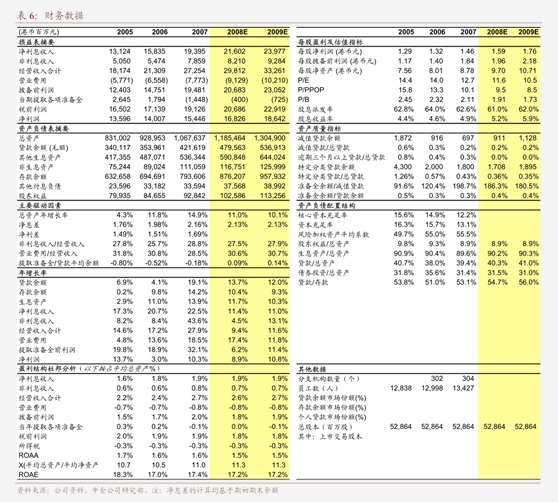Click the '资产负债表摘要' section heading

click(x=43, y=128)
